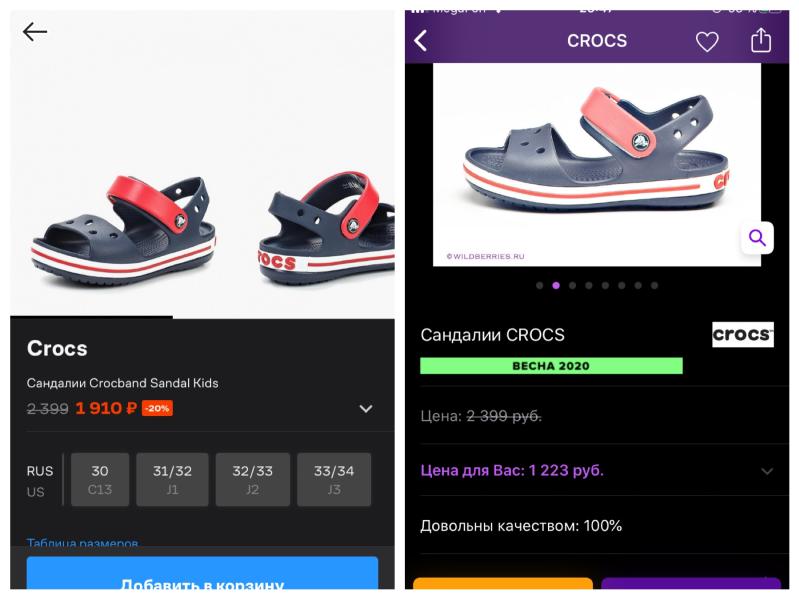The width and height of the screenshot is (799, 600).
Task: Go back using the white chevron in purple header
Action: [421, 41]
